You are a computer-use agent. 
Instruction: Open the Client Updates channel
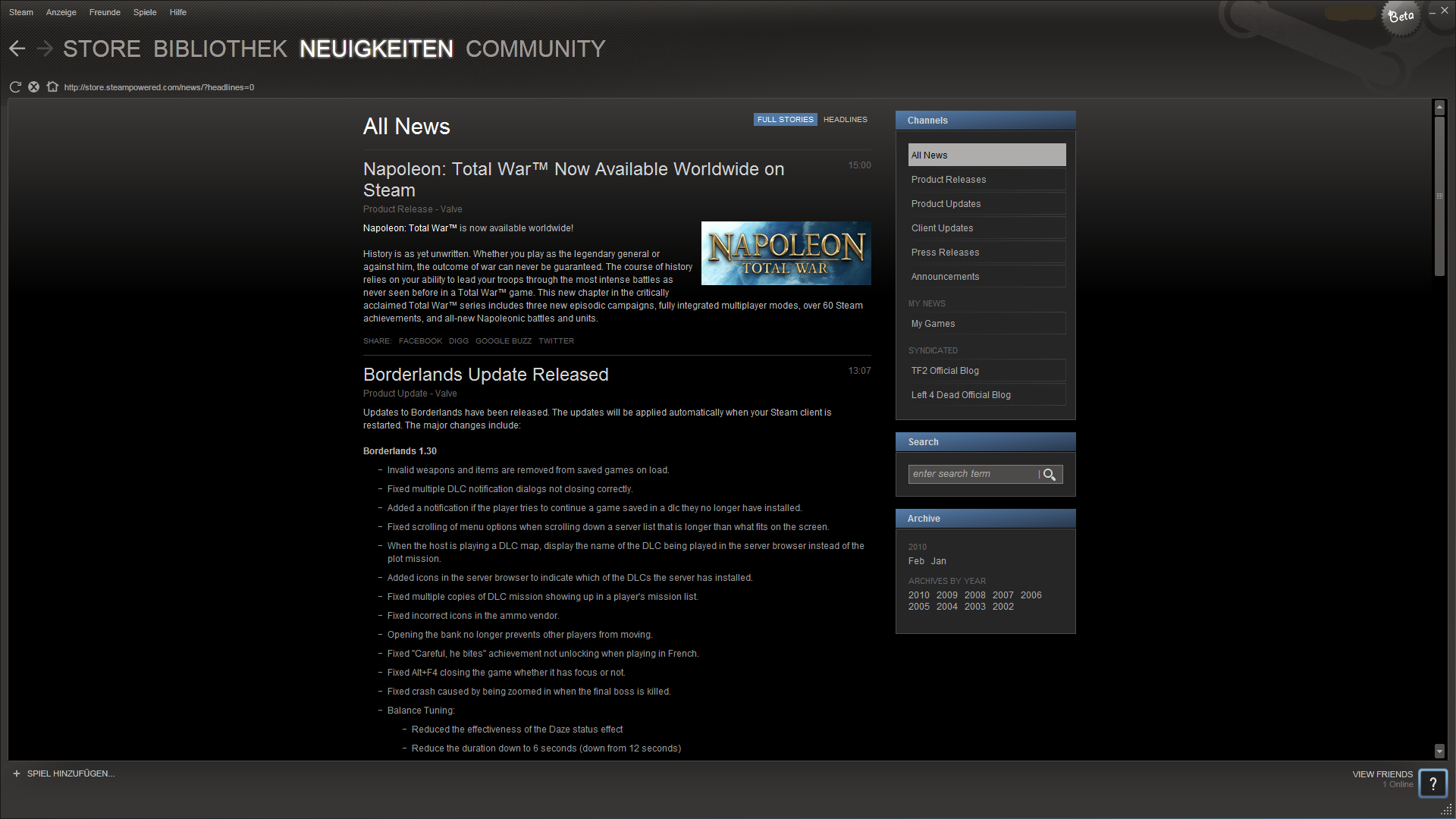(x=987, y=228)
